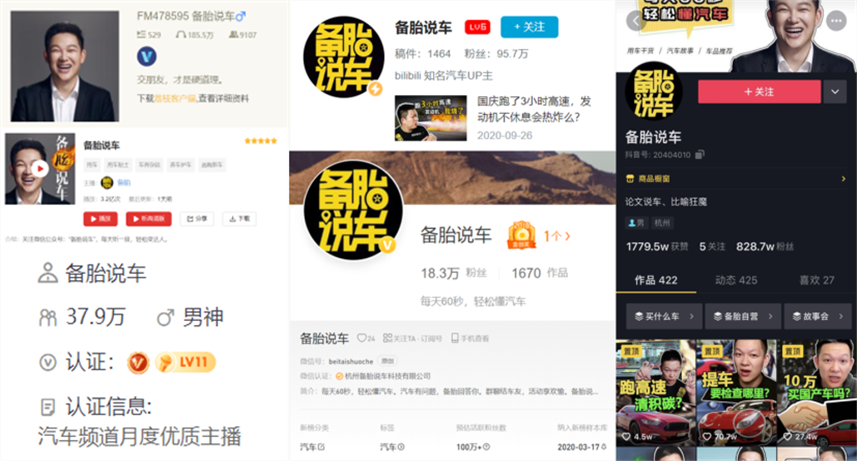Click the orange V certification medal
The width and height of the screenshot is (857, 461).
click(x=138, y=362)
